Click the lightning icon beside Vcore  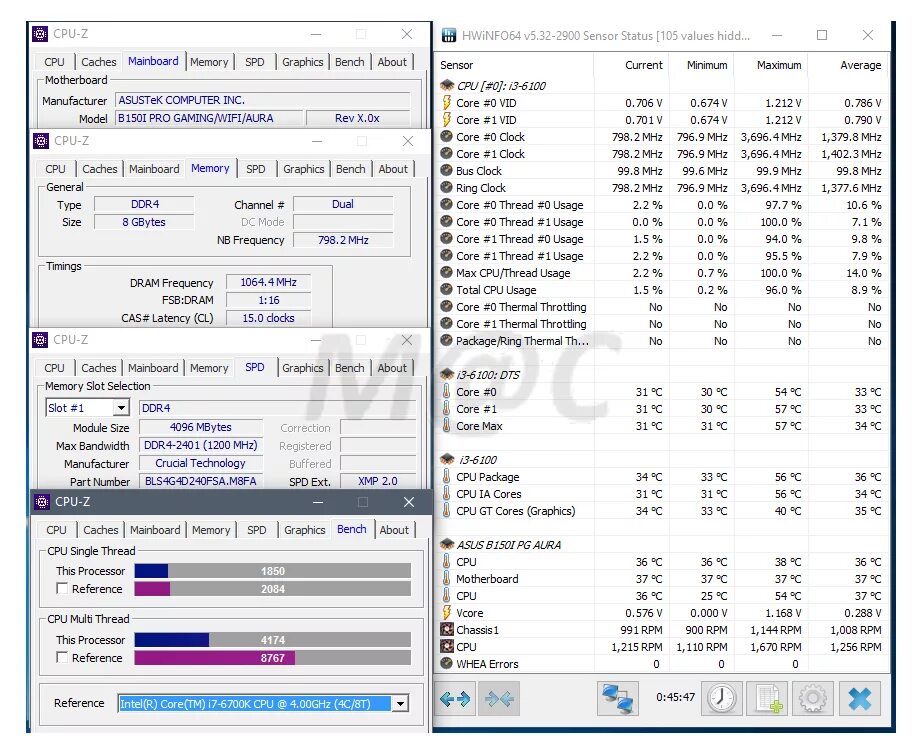click(446, 613)
